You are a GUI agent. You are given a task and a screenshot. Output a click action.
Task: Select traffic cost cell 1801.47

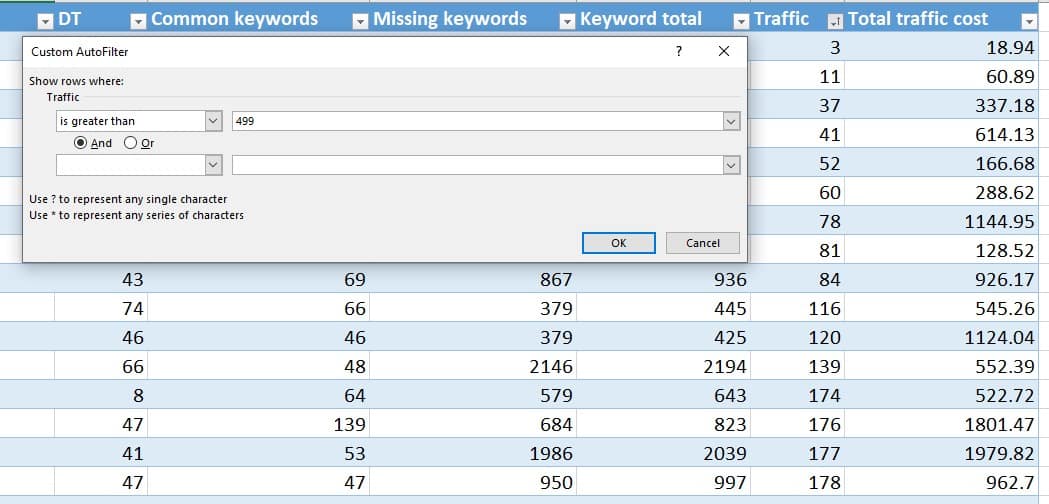pos(942,424)
